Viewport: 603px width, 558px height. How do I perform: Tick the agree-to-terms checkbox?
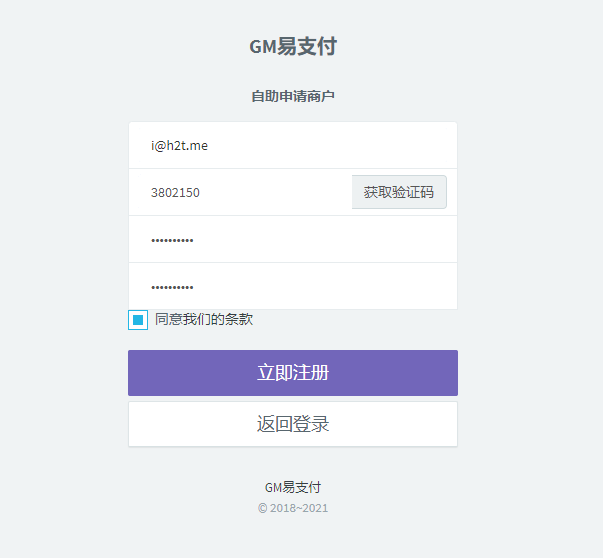click(138, 320)
